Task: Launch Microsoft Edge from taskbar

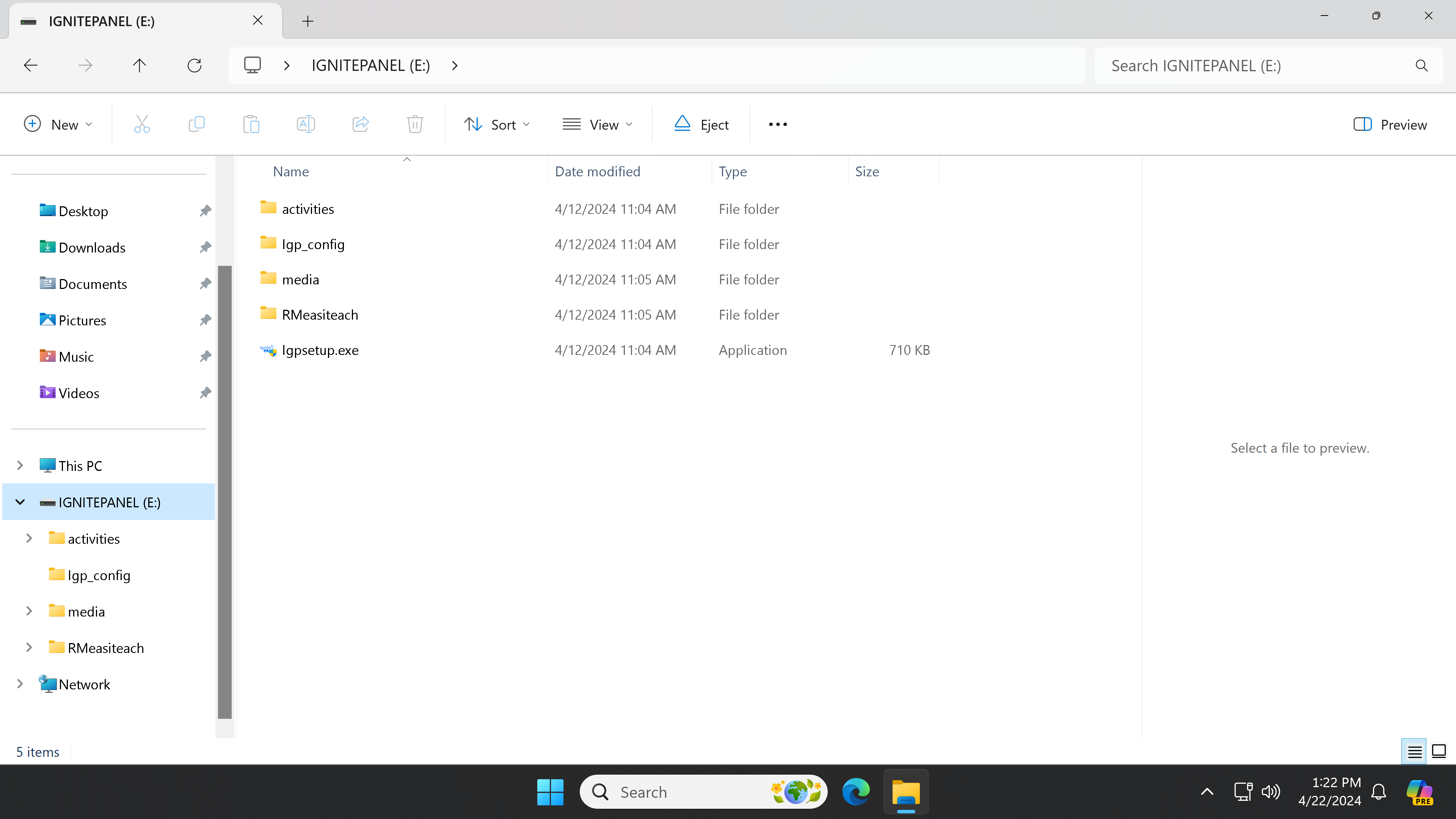Action: (856, 792)
